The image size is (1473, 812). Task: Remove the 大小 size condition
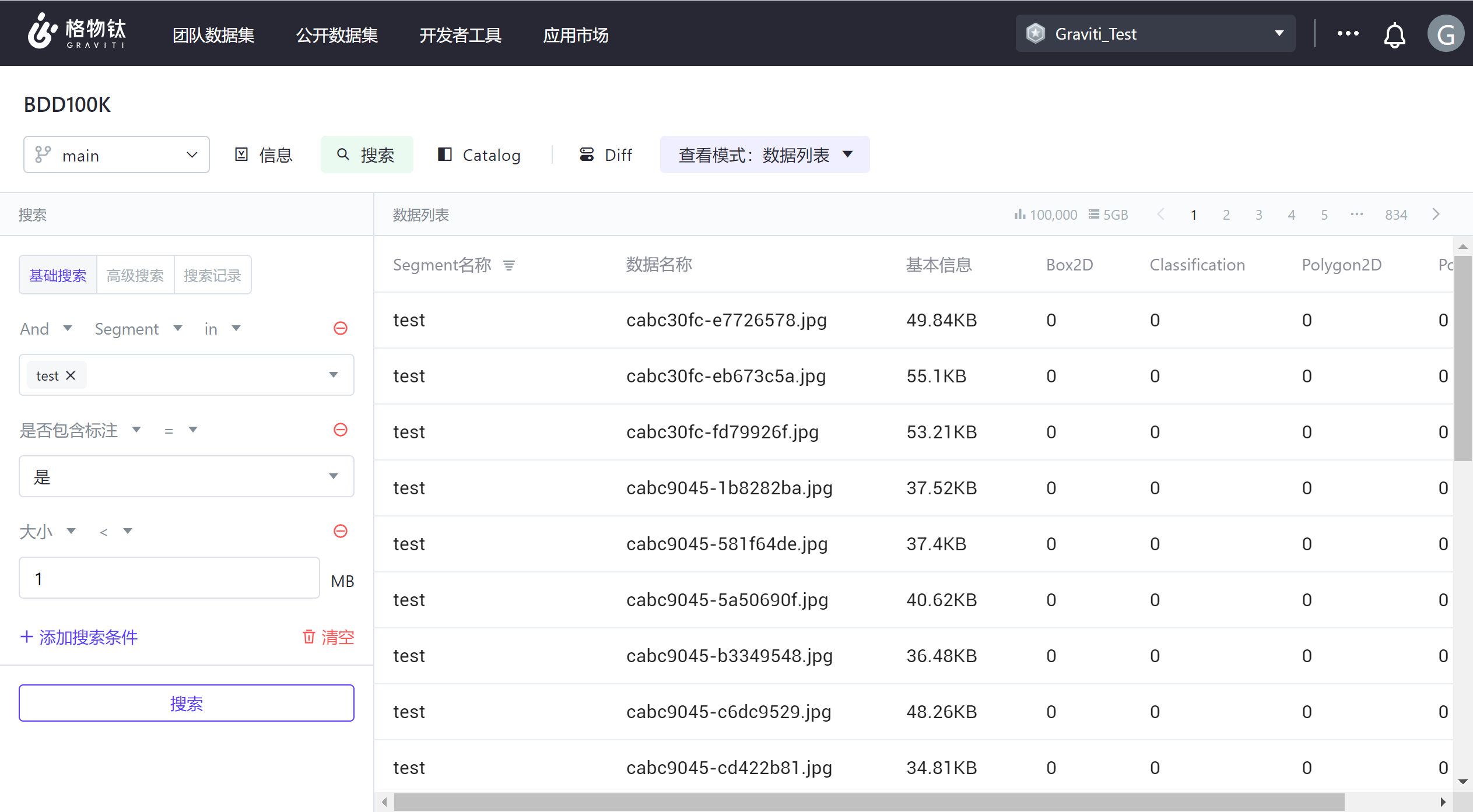click(341, 531)
